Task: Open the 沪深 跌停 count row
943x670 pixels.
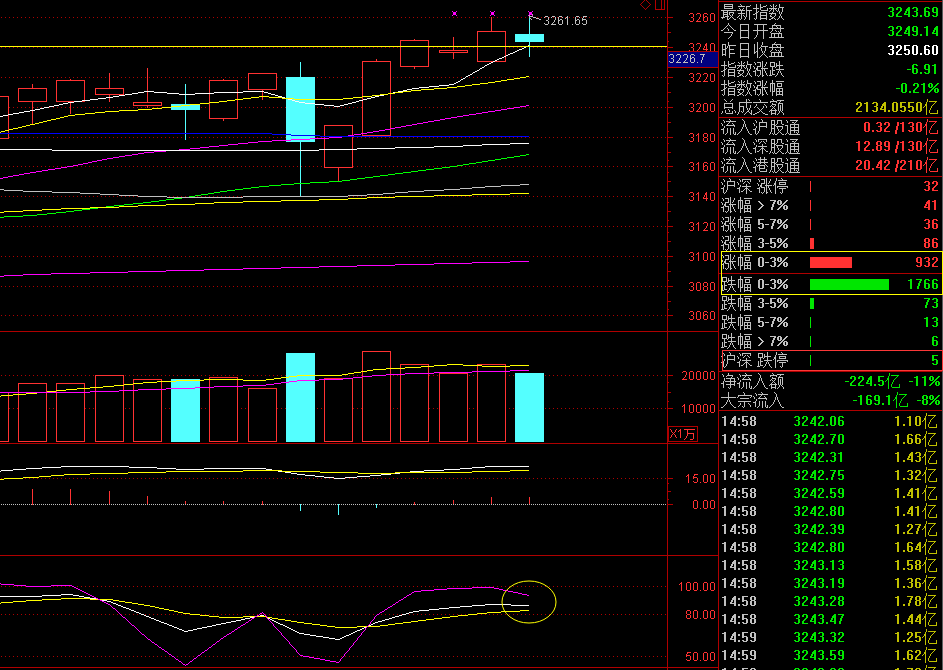Action: coord(830,361)
